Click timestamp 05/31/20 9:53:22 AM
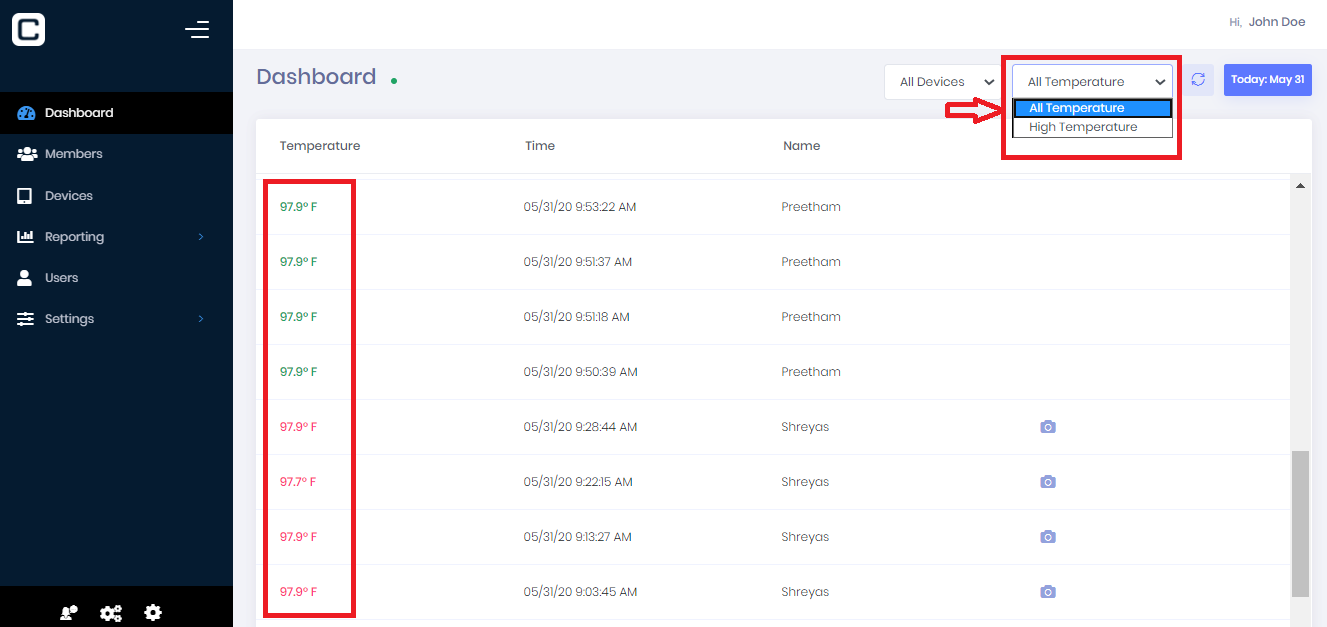The height and width of the screenshot is (627, 1327). click(580, 207)
